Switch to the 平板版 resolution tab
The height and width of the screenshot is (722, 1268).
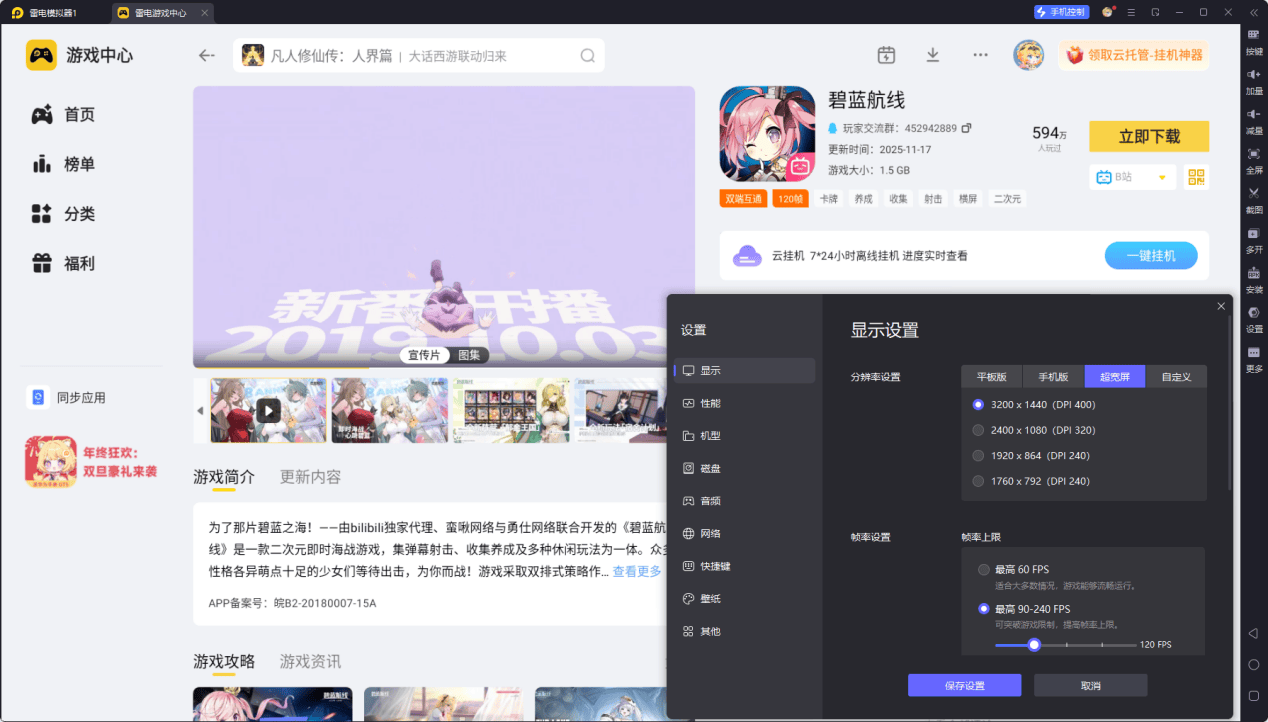(x=992, y=377)
